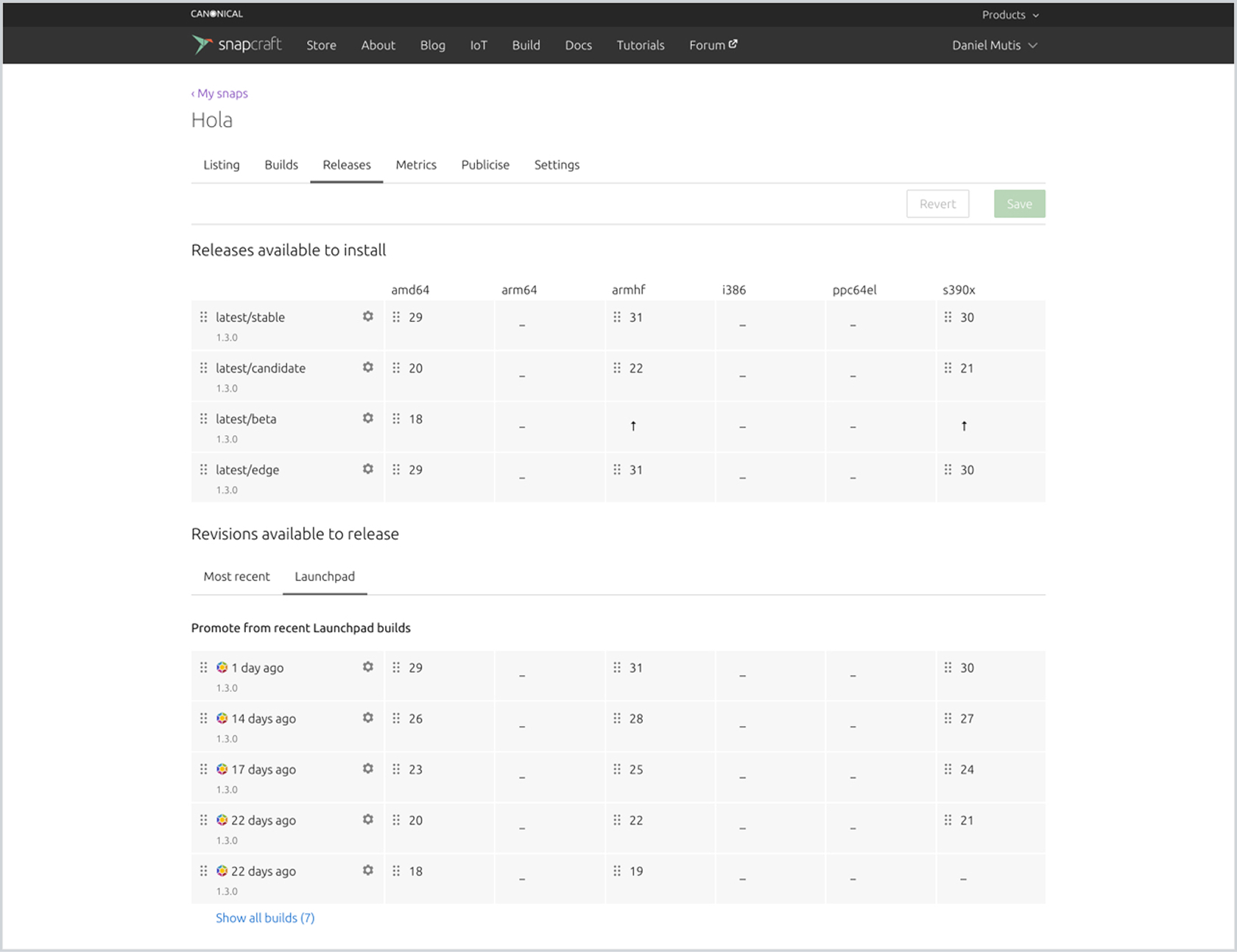Image resolution: width=1237 pixels, height=952 pixels.
Task: Click armhf promote arrow in latest/beta row
Action: [x=633, y=426]
